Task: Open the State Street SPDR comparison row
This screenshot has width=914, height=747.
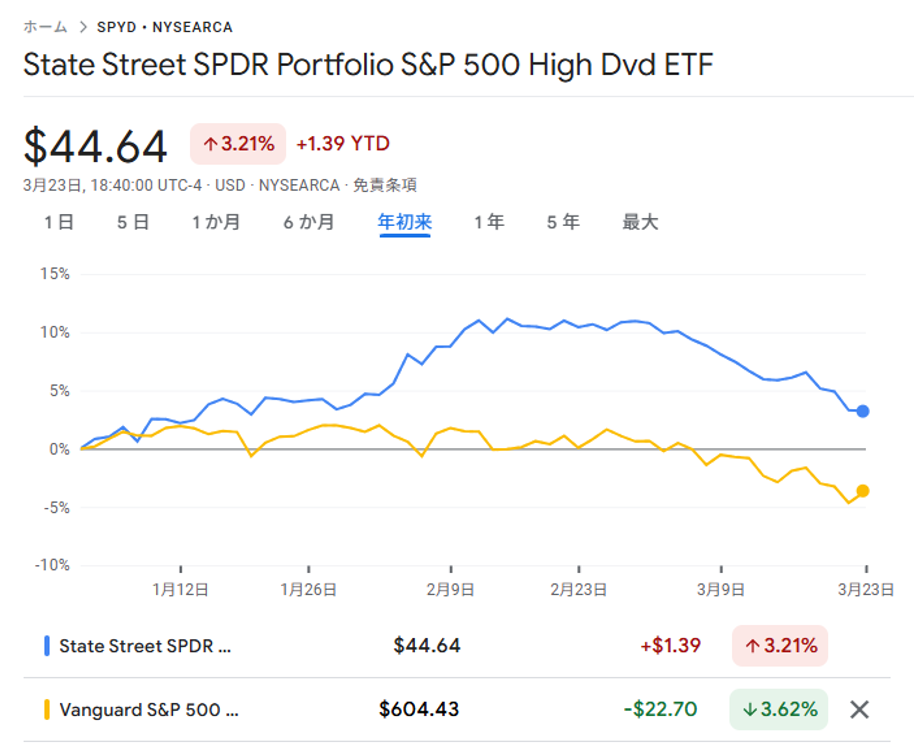Action: 145,646
